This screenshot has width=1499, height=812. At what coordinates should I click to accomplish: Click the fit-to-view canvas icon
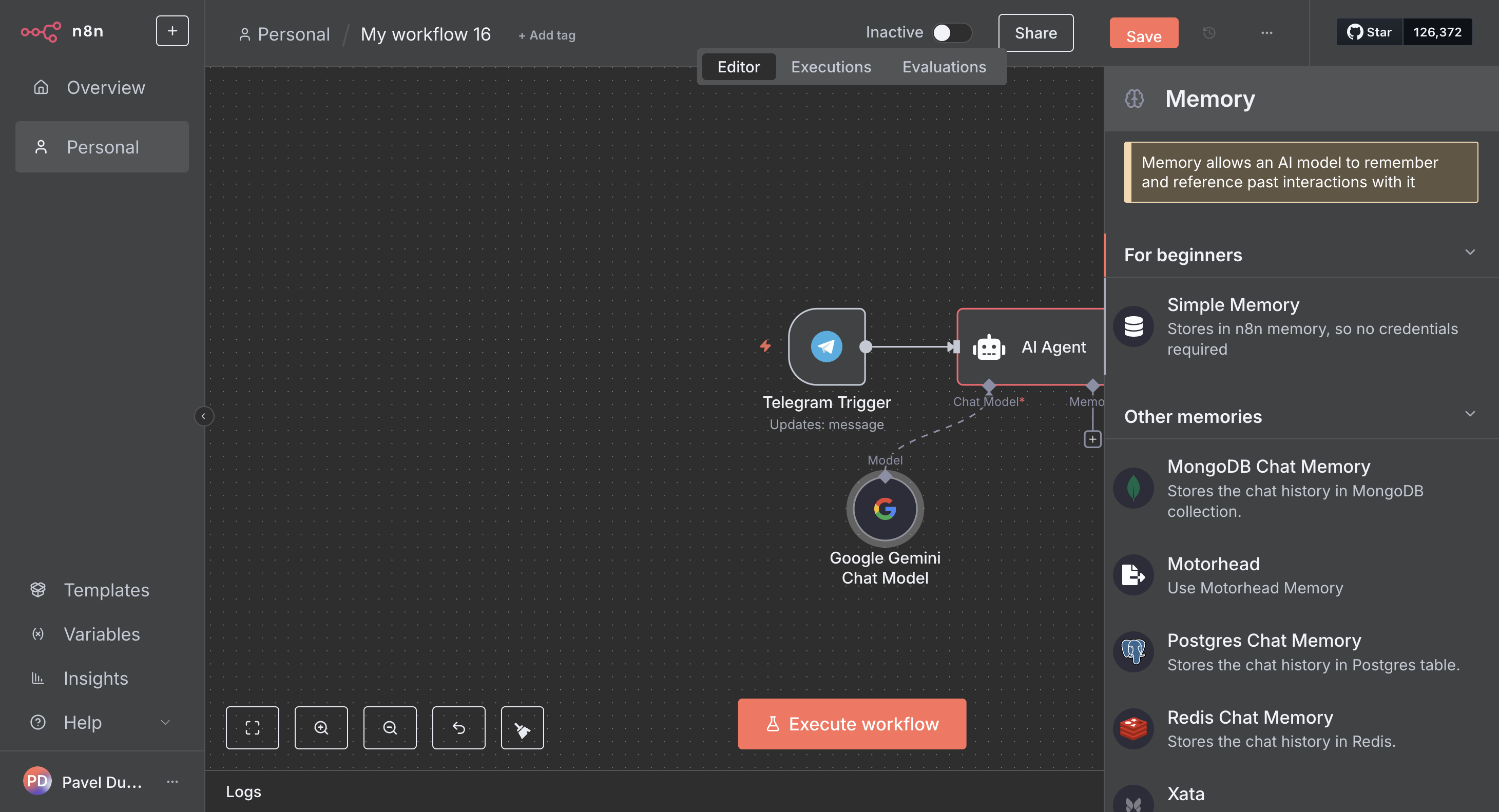click(x=252, y=728)
